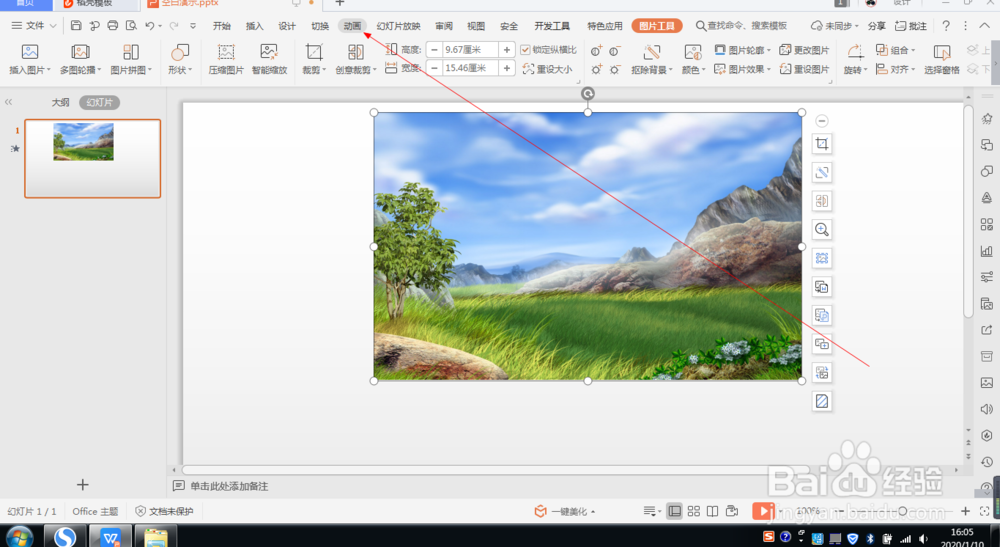Click the zoom slider handle in status bar
The image size is (1000, 547).
902,511
